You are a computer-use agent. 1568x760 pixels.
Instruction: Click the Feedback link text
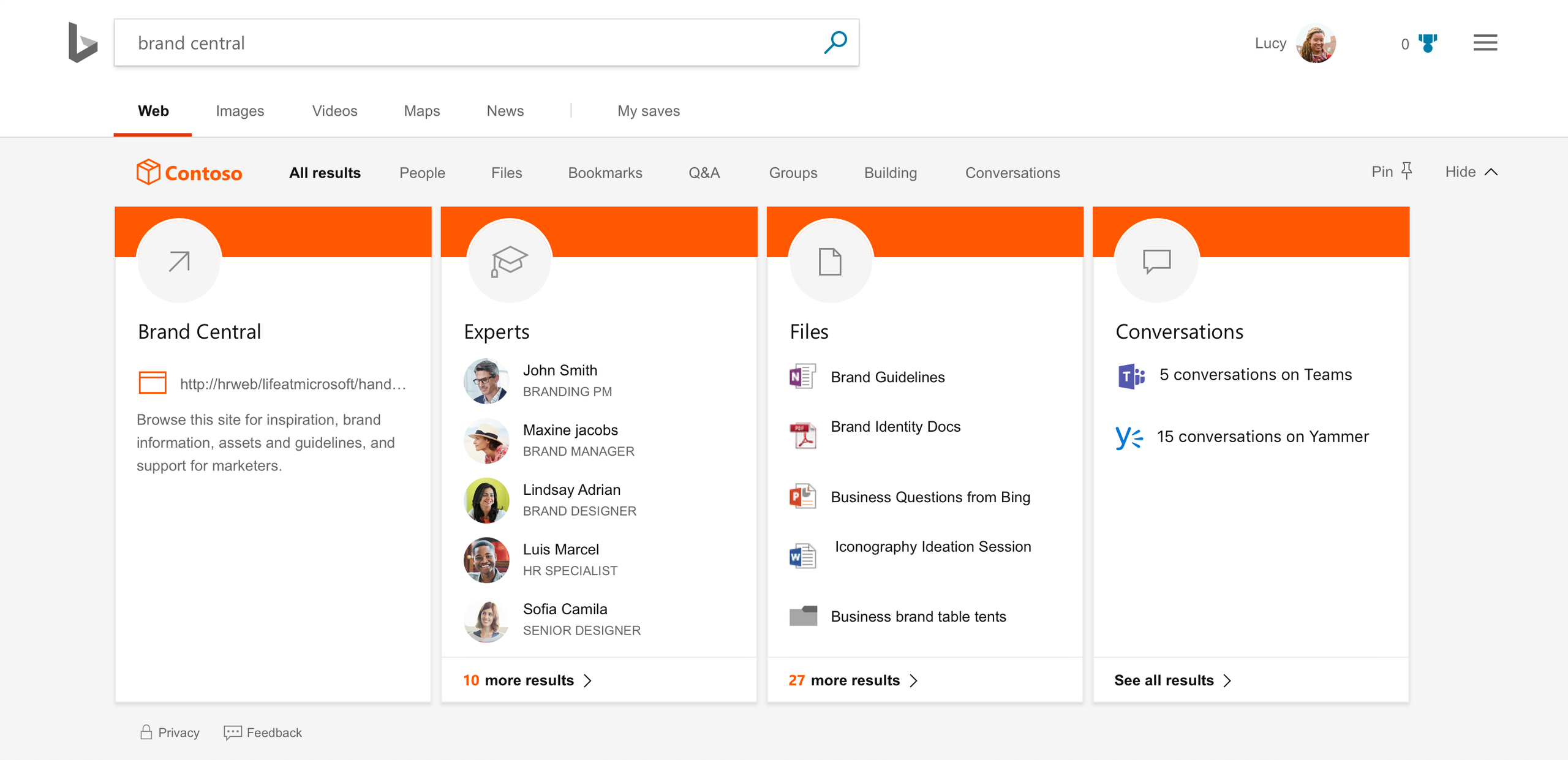(274, 732)
